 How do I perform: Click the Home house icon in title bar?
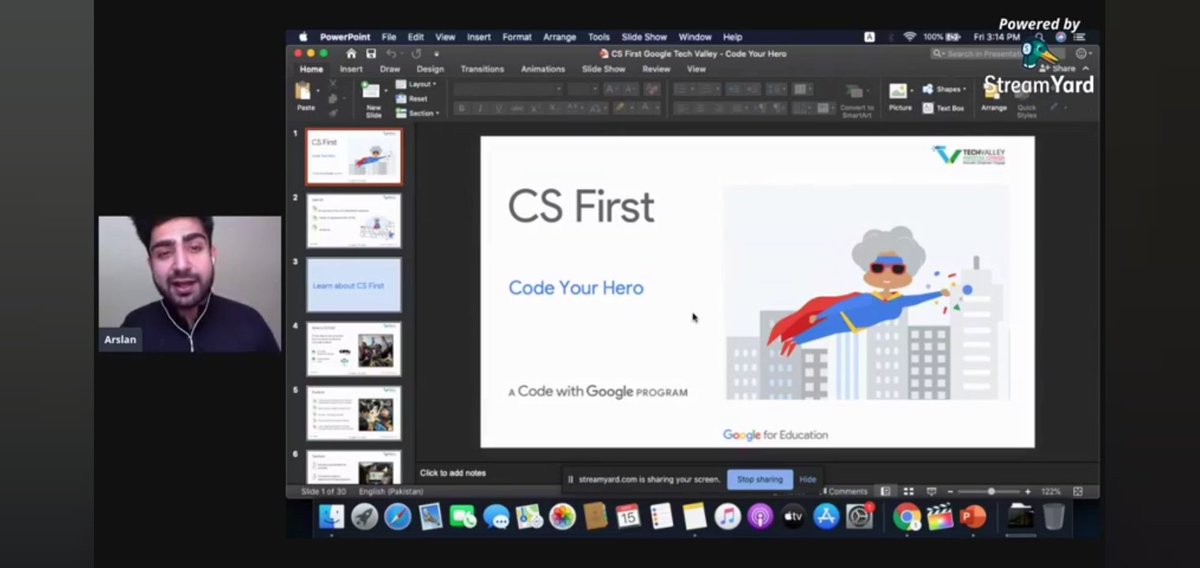click(351, 53)
